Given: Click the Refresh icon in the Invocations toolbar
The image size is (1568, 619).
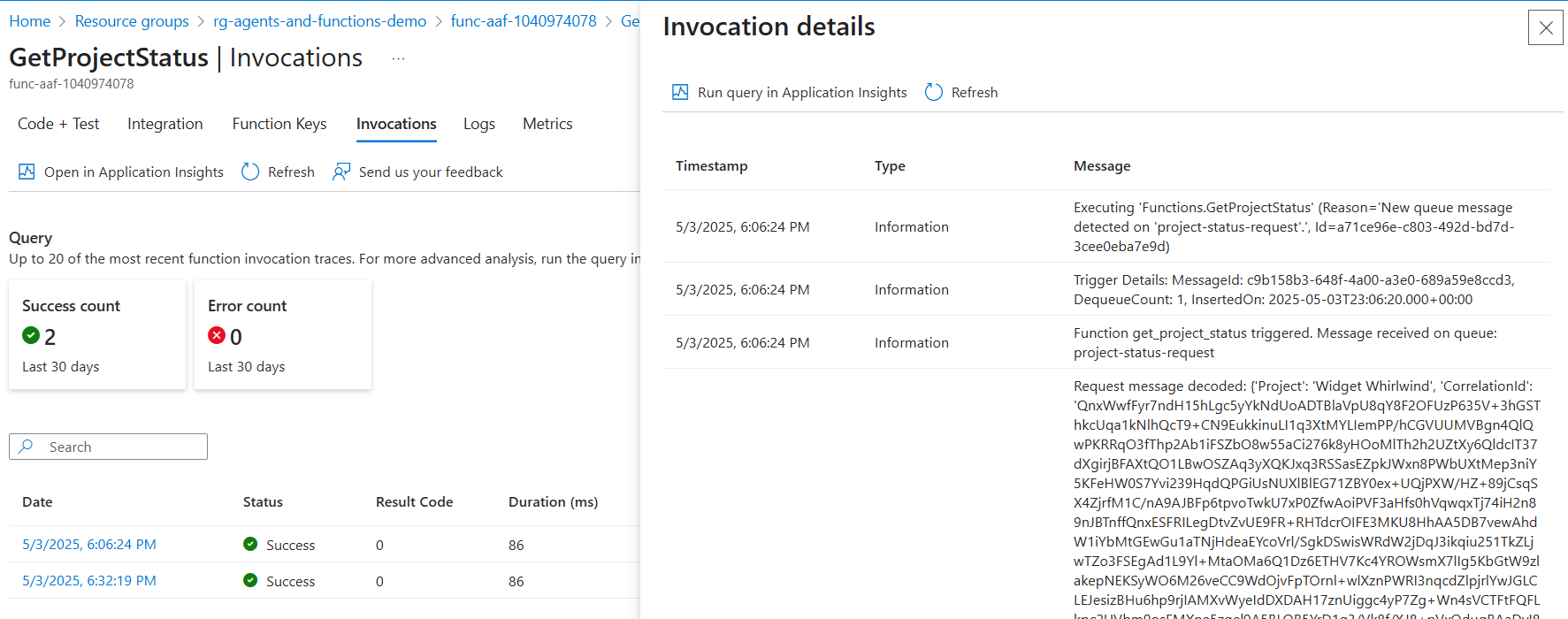Looking at the screenshot, I should tap(250, 172).
